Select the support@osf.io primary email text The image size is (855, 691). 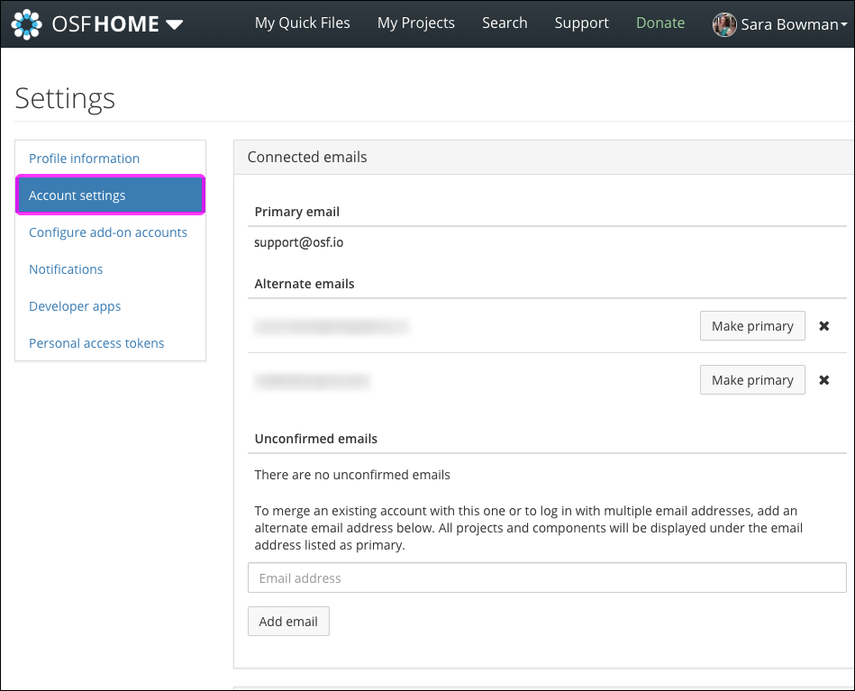[299, 242]
